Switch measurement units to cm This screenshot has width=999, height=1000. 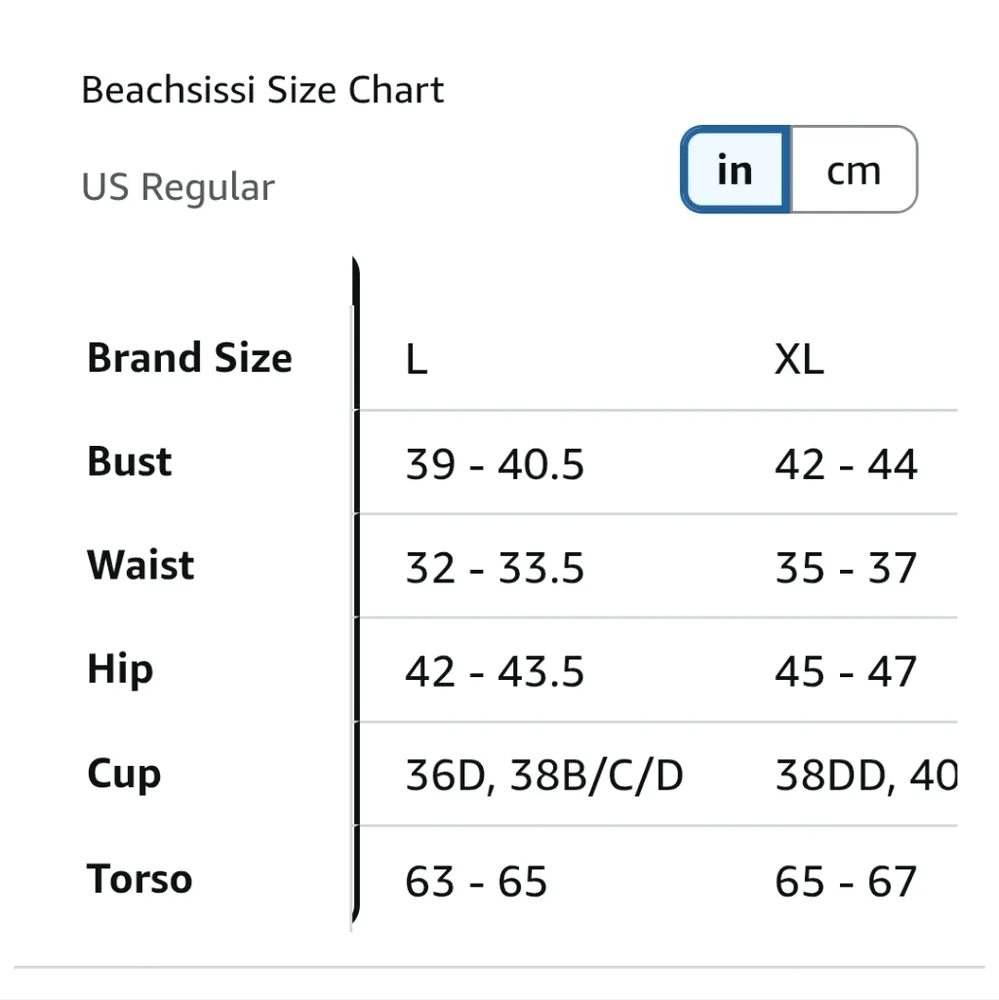point(853,170)
